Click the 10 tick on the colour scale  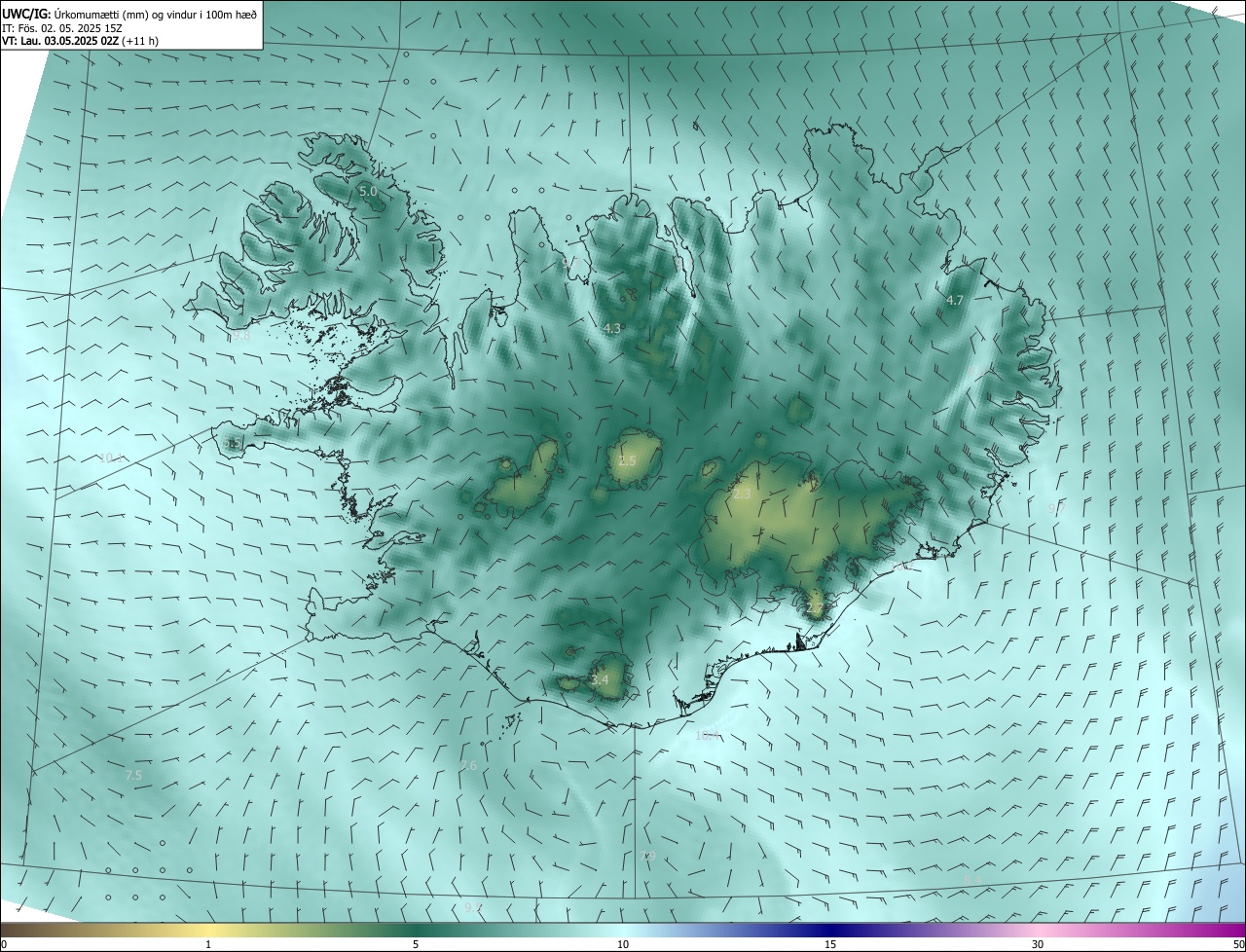(623, 945)
